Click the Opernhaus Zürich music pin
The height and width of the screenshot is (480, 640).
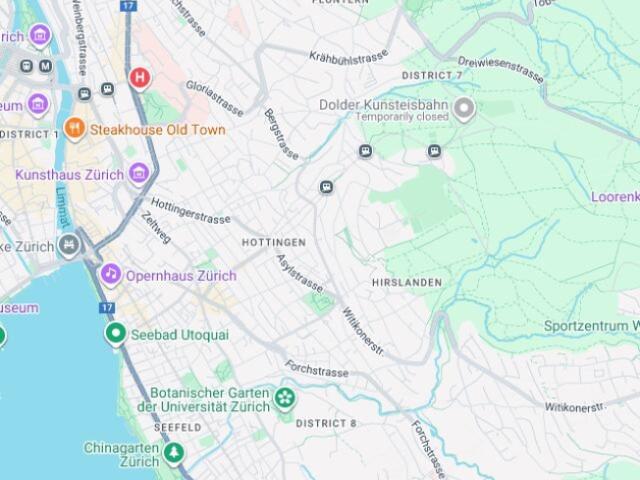(x=111, y=275)
